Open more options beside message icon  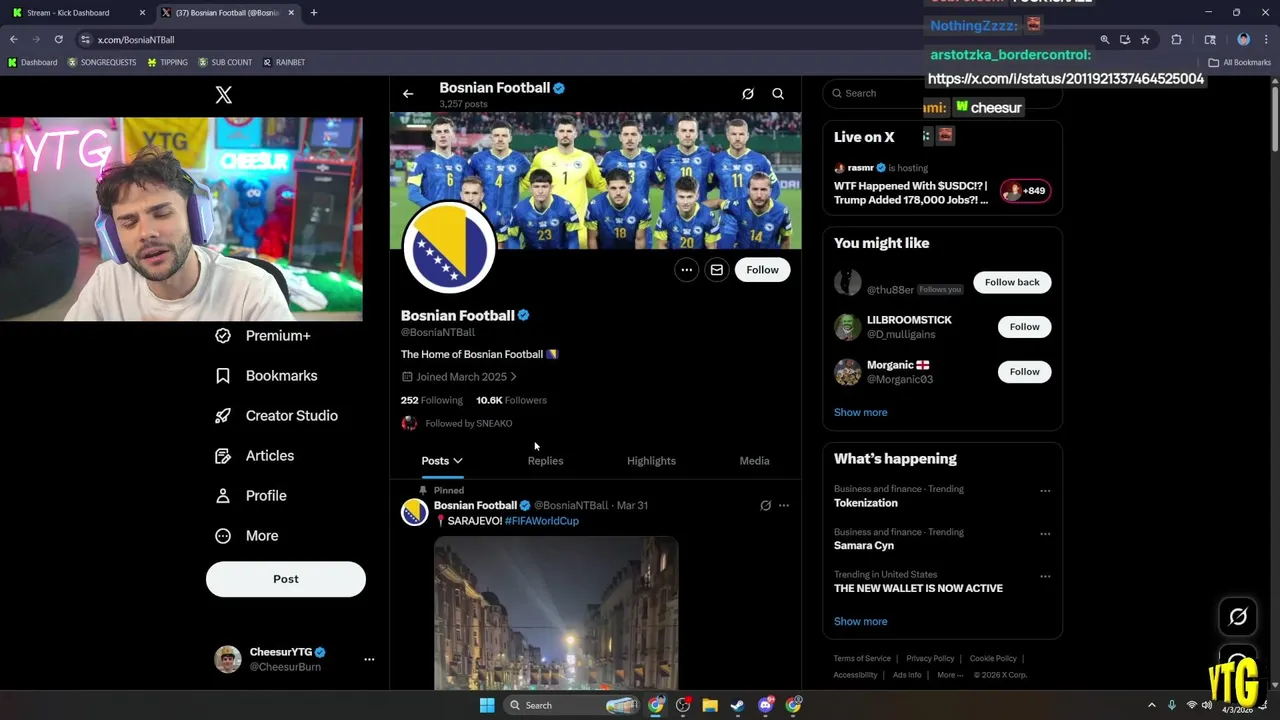686,270
